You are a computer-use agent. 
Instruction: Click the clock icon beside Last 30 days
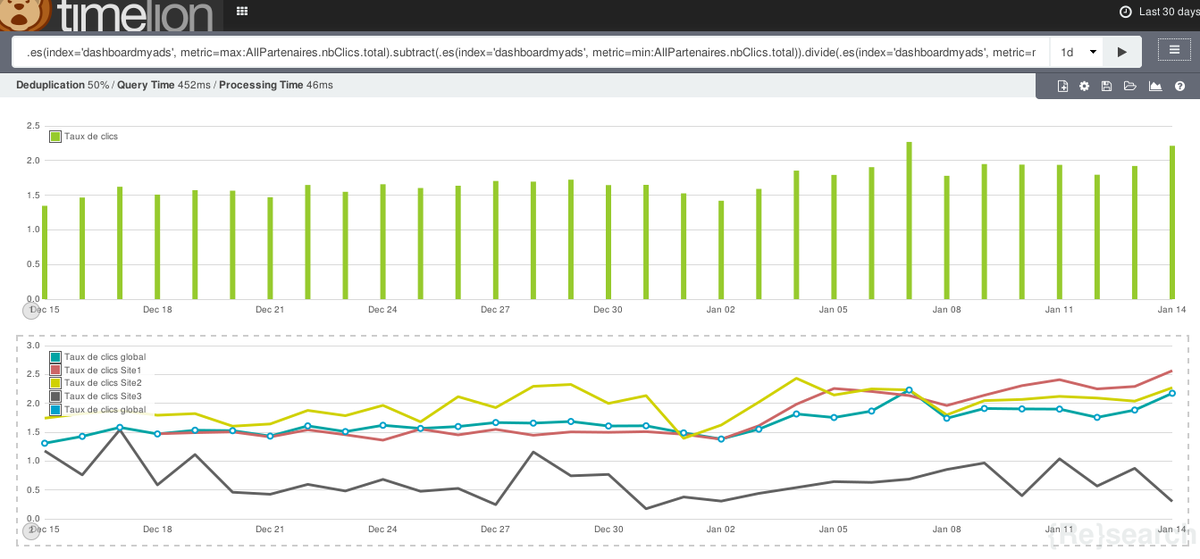1126,12
